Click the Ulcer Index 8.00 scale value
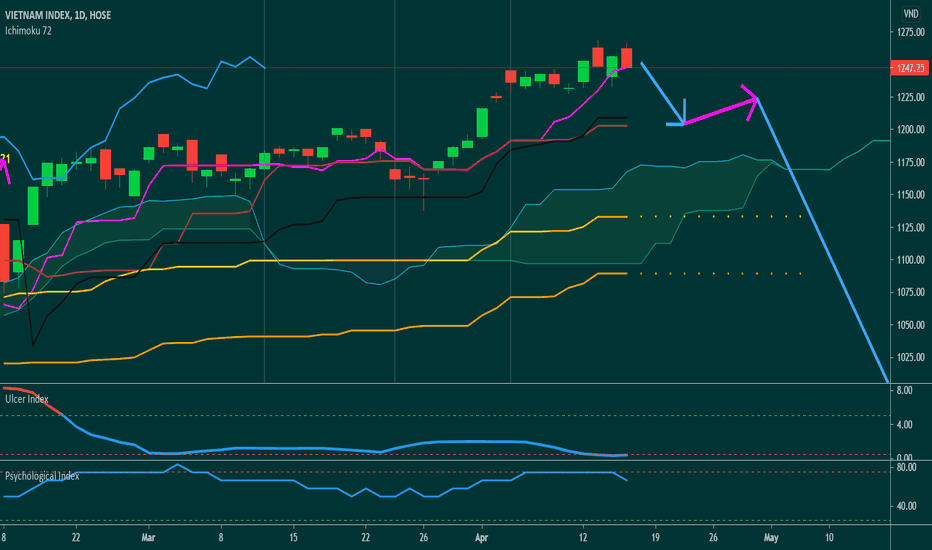Viewport: 932px width, 550px height. tap(904, 390)
